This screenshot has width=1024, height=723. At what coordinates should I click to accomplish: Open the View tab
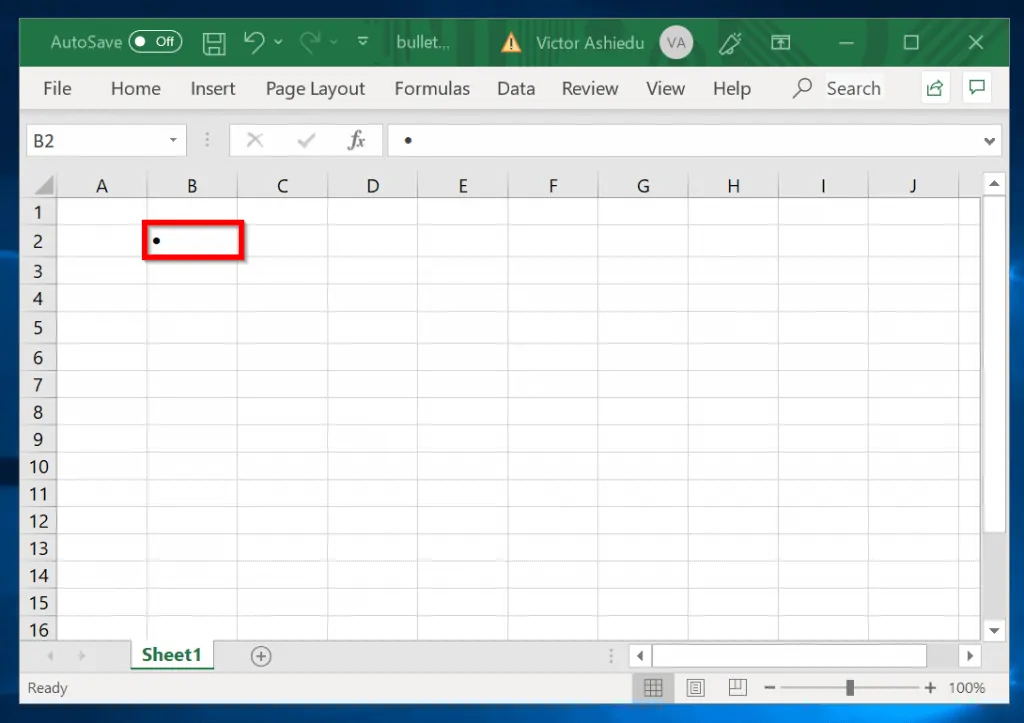(x=665, y=88)
